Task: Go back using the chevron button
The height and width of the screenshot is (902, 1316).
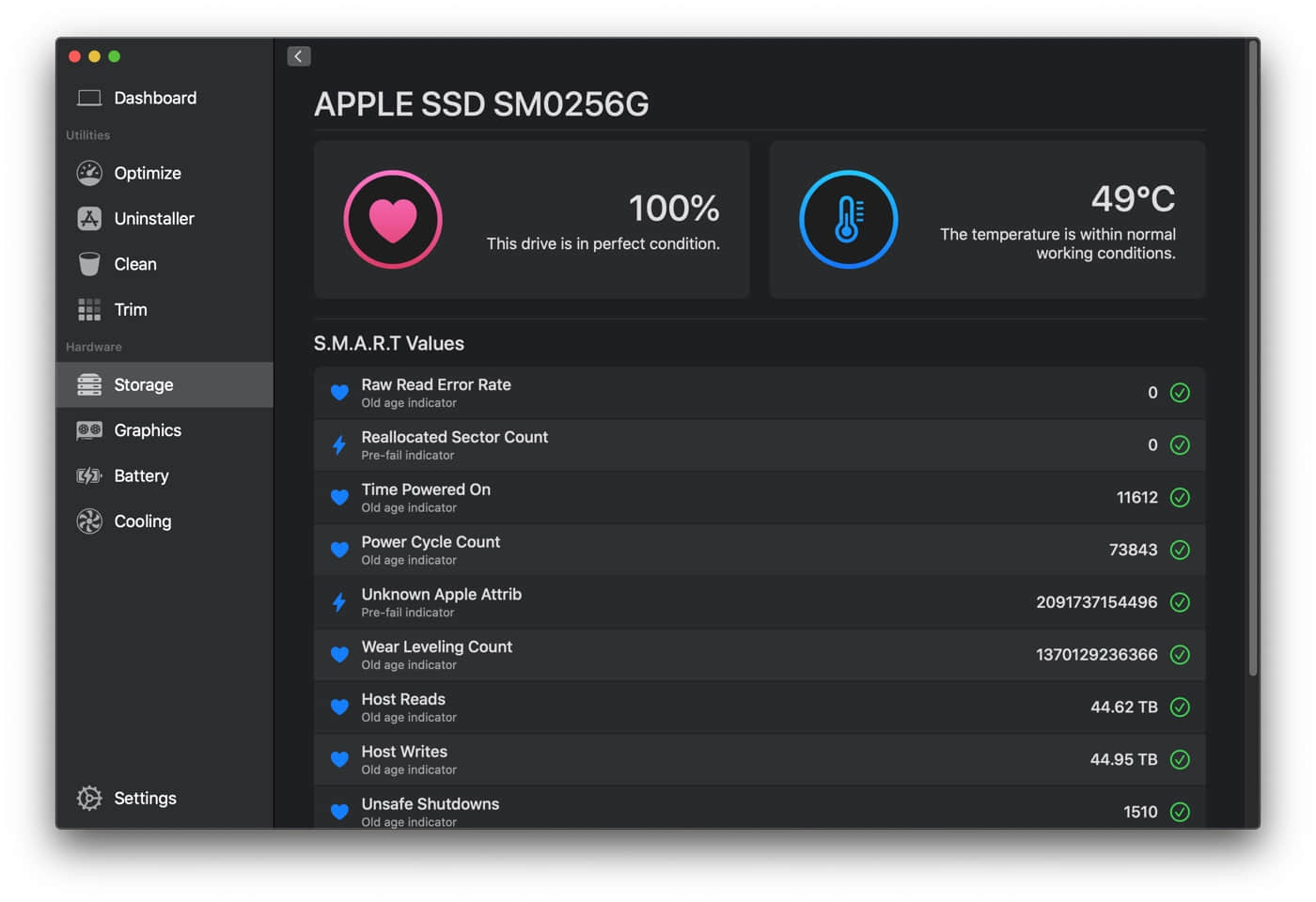Action: click(x=299, y=56)
